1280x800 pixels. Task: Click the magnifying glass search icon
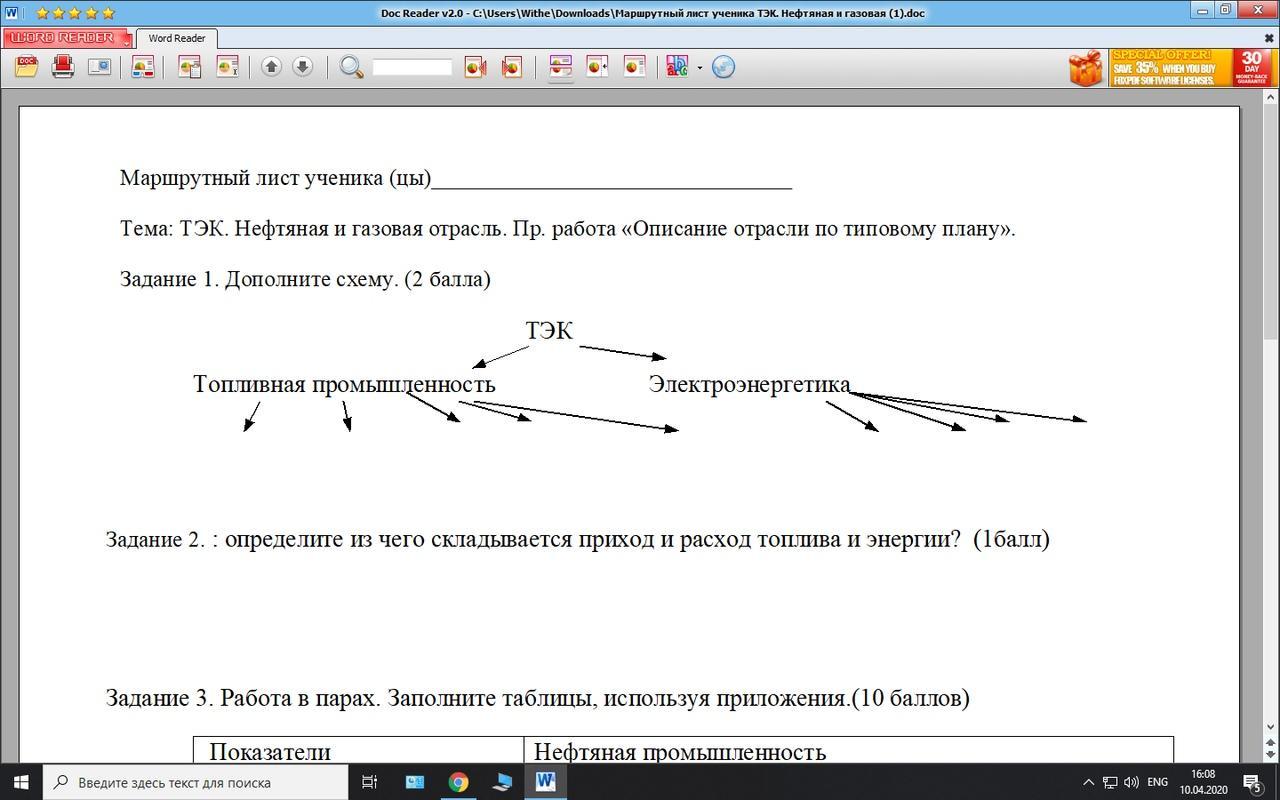351,67
